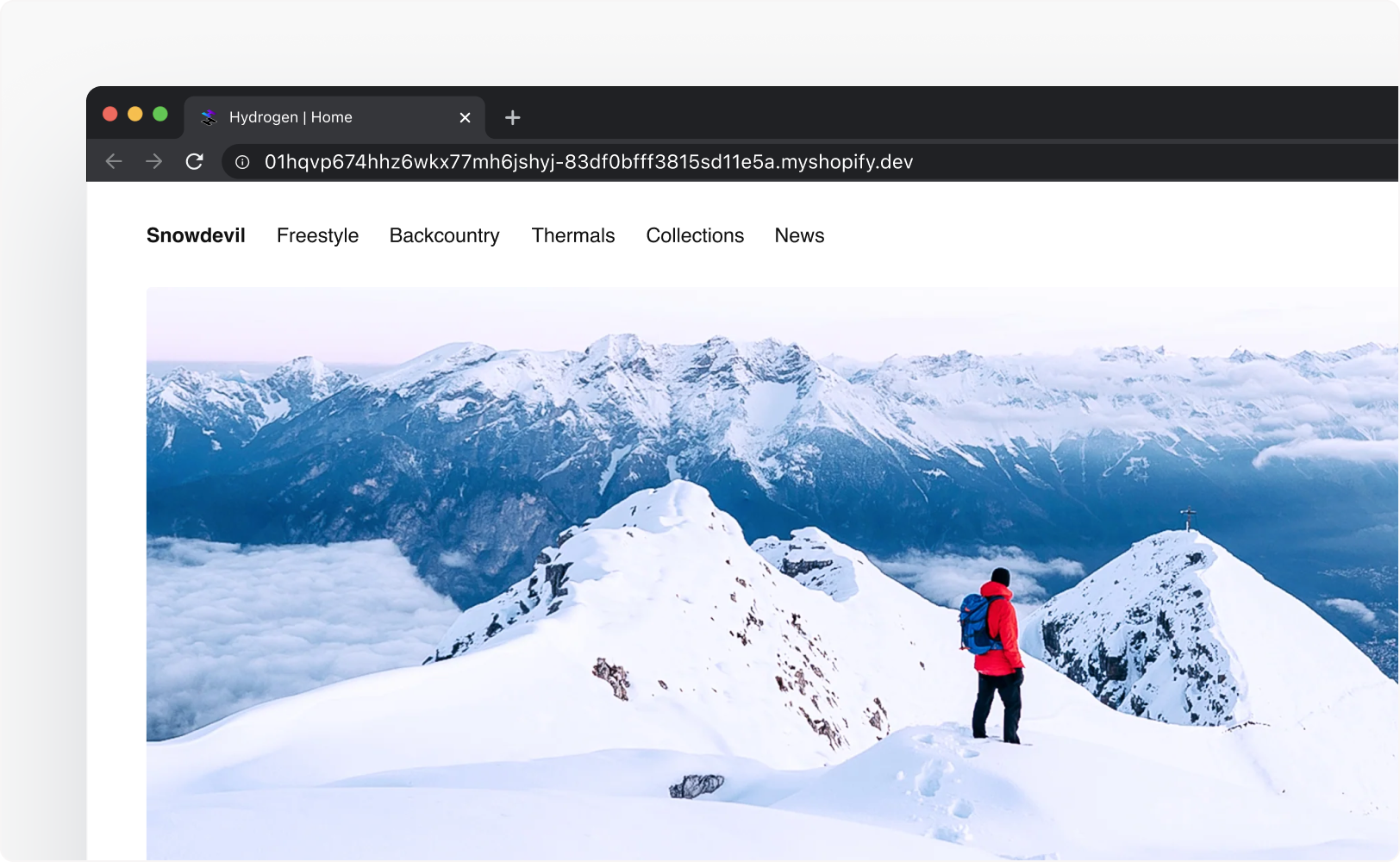Open a new browser tab
Screen dimensions: 1400x862
coord(512,117)
